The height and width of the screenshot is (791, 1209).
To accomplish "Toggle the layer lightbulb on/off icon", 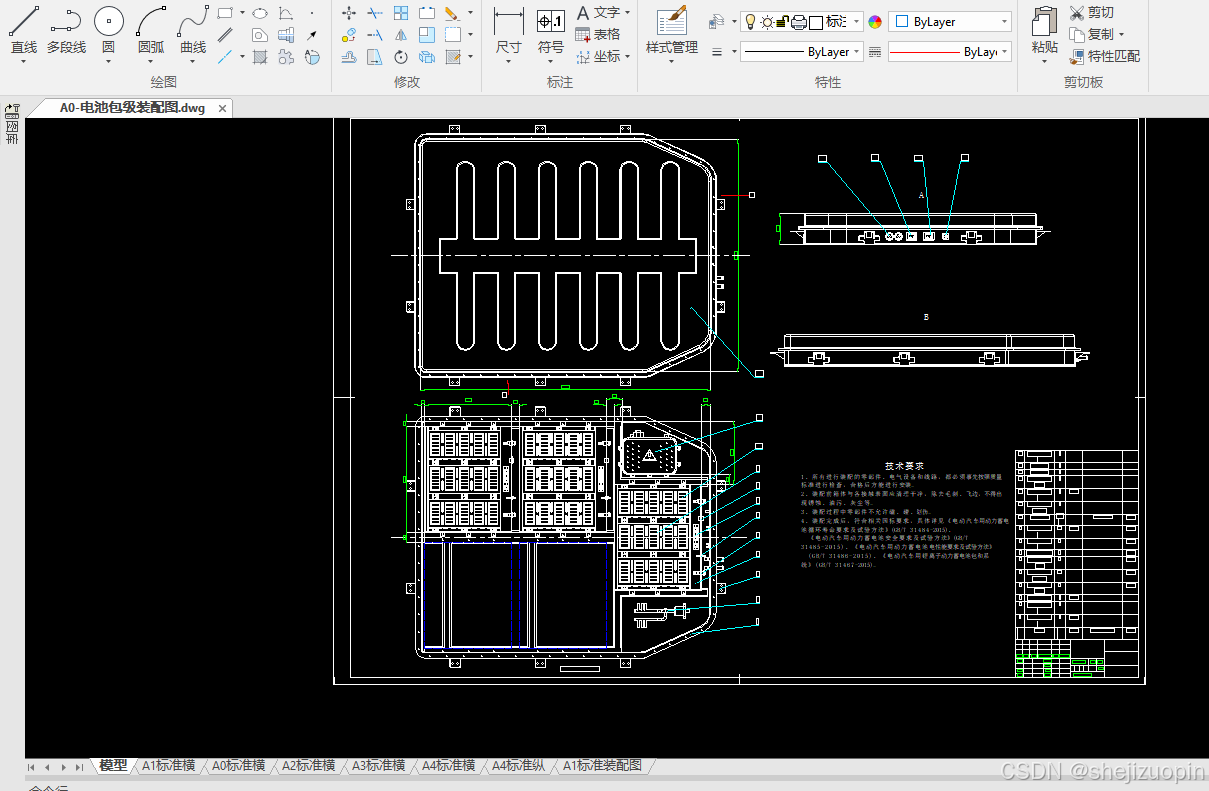I will coord(751,21).
